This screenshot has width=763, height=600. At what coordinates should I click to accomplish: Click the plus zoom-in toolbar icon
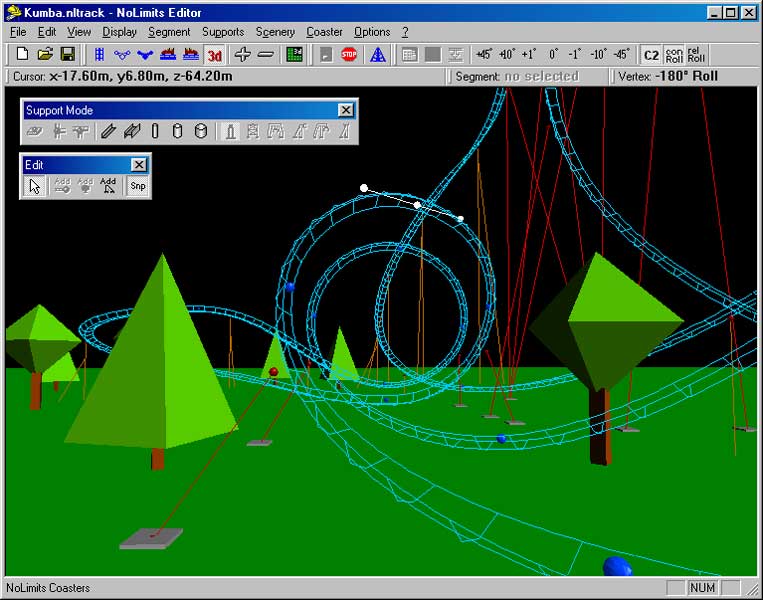click(x=242, y=54)
